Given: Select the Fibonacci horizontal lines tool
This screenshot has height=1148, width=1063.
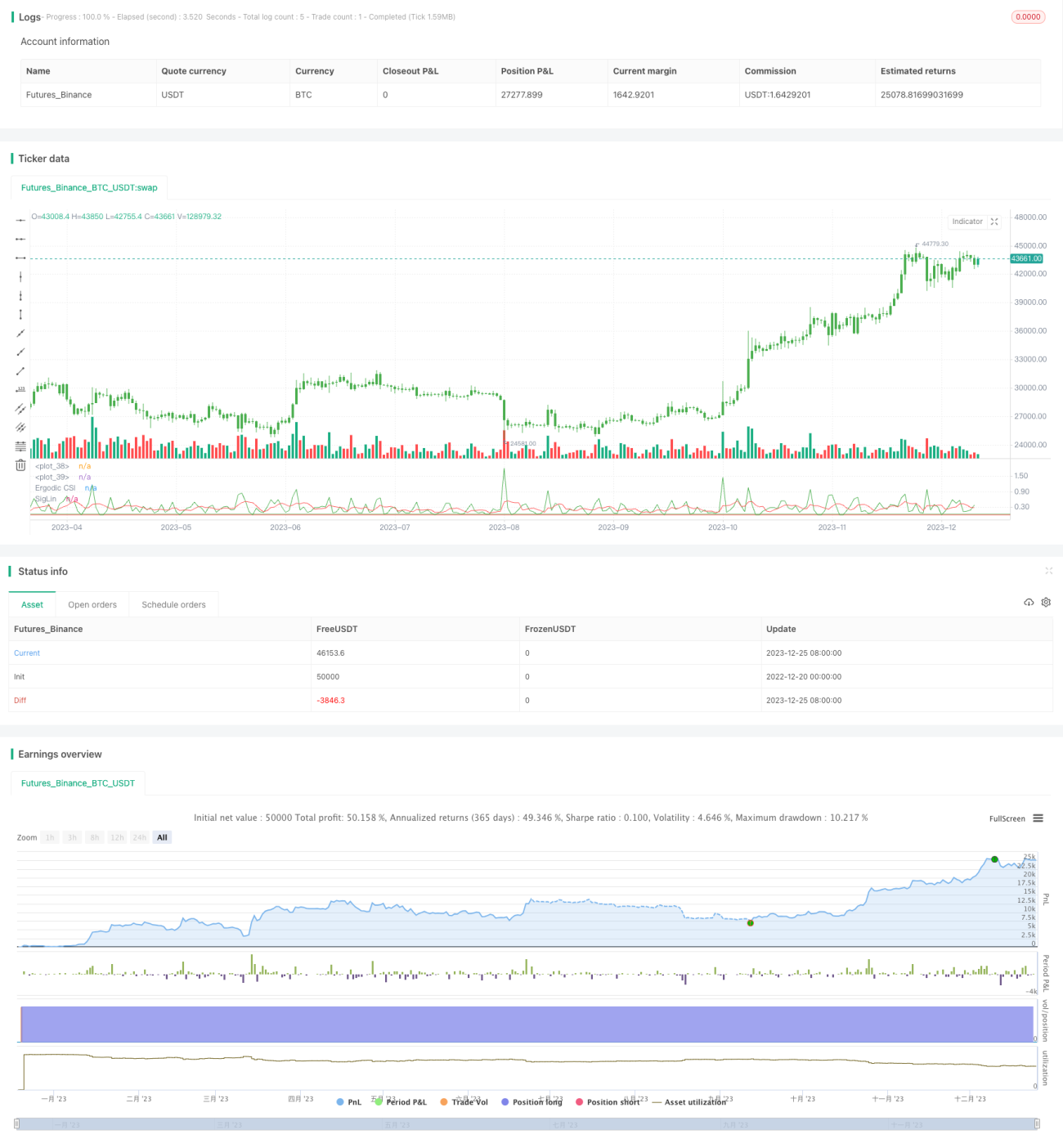Looking at the screenshot, I should pos(20,446).
